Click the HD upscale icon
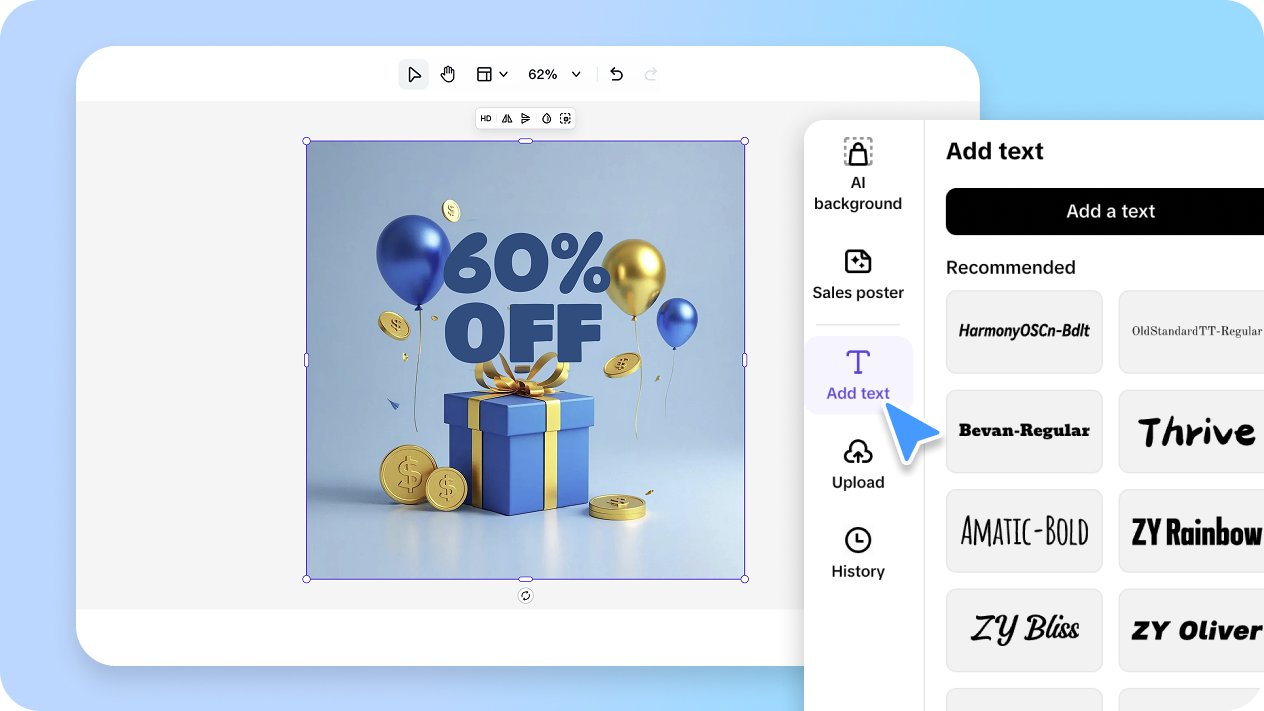The image size is (1264, 711). tap(486, 119)
